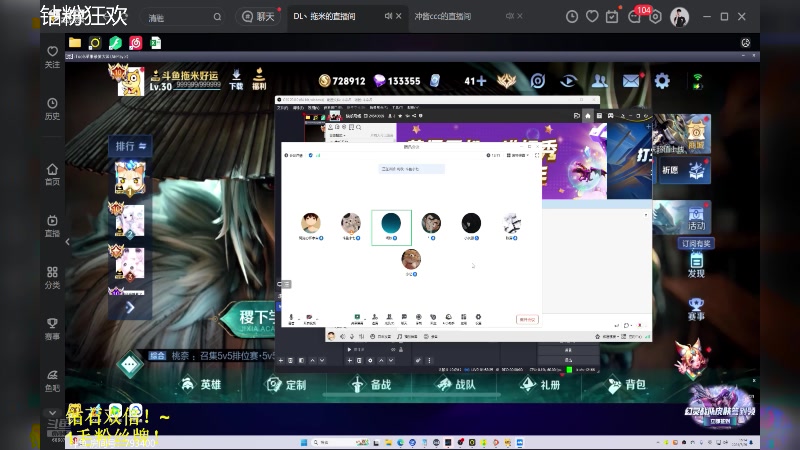Collapse the Douyu sidebar with left chevron

[67, 242]
